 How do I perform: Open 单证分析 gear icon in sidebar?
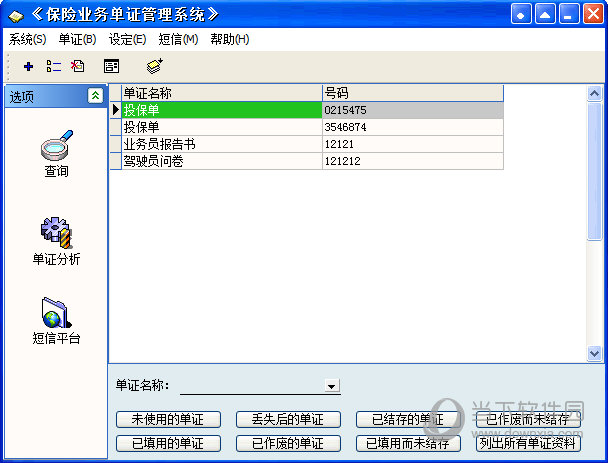pos(56,234)
